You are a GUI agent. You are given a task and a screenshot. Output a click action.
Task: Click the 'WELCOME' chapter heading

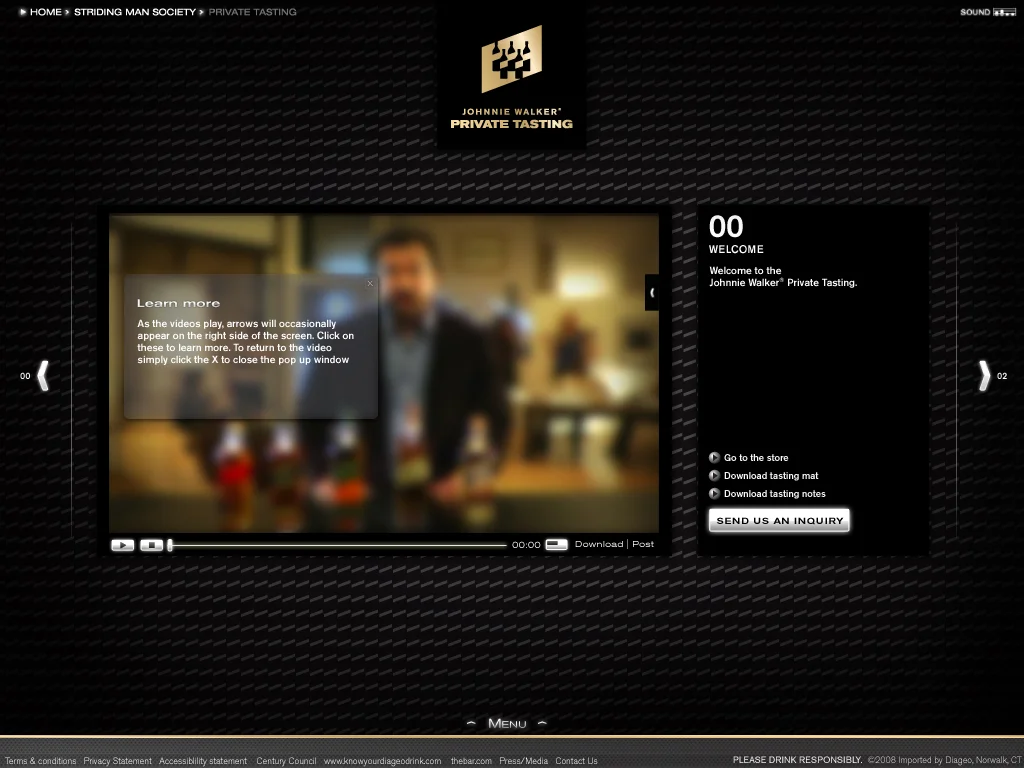pos(736,249)
